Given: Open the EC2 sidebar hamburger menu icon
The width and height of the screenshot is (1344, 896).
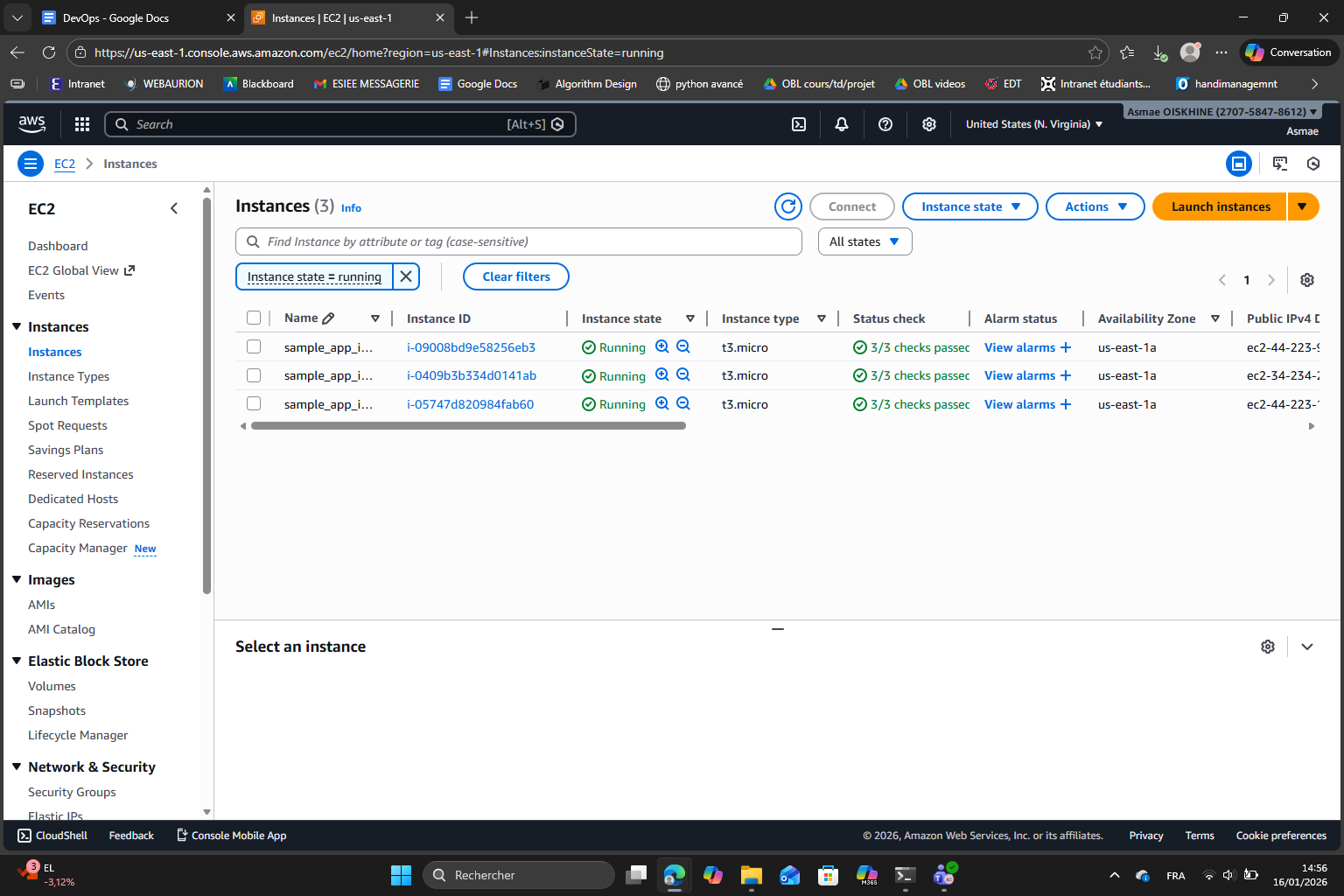Looking at the screenshot, I should pyautogui.click(x=30, y=164).
